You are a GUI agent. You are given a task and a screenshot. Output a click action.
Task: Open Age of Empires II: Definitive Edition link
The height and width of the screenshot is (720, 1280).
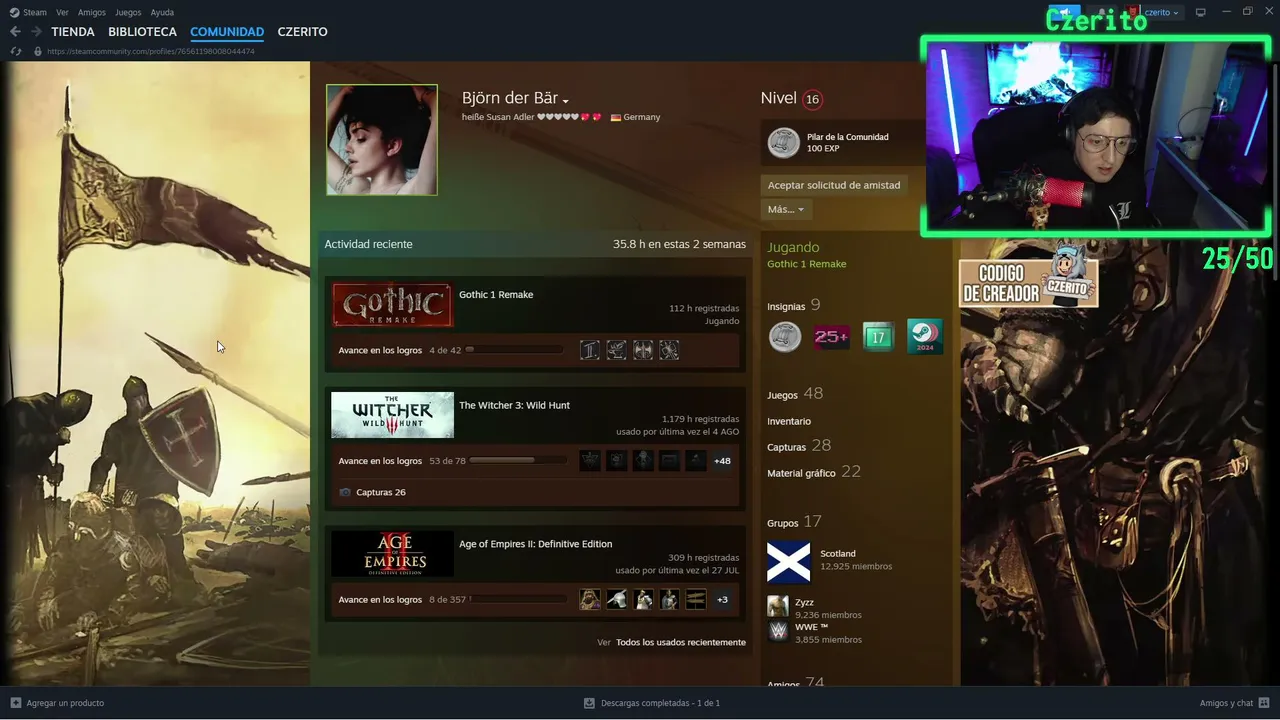[536, 544]
